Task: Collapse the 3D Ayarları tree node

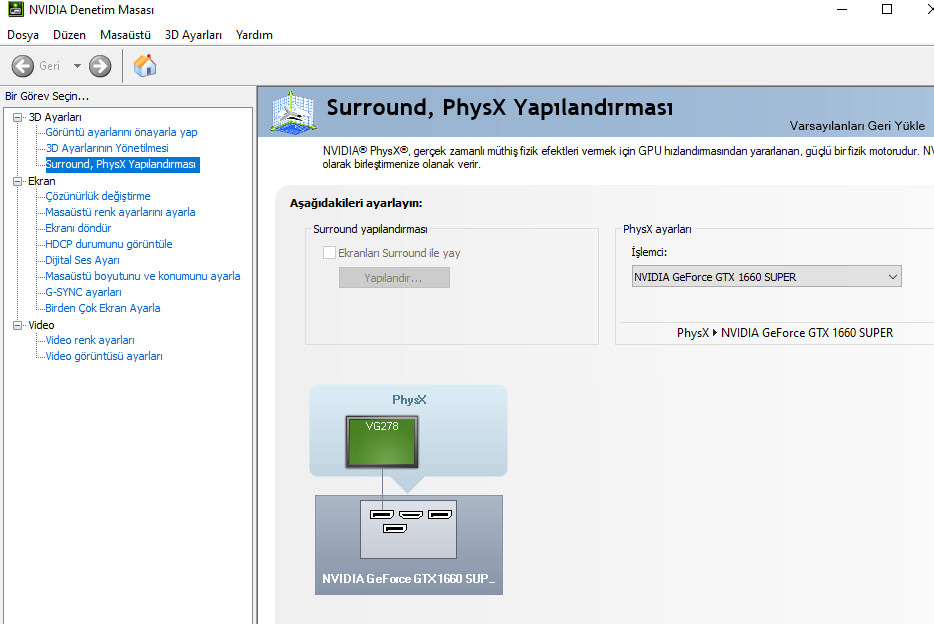Action: (x=18, y=117)
